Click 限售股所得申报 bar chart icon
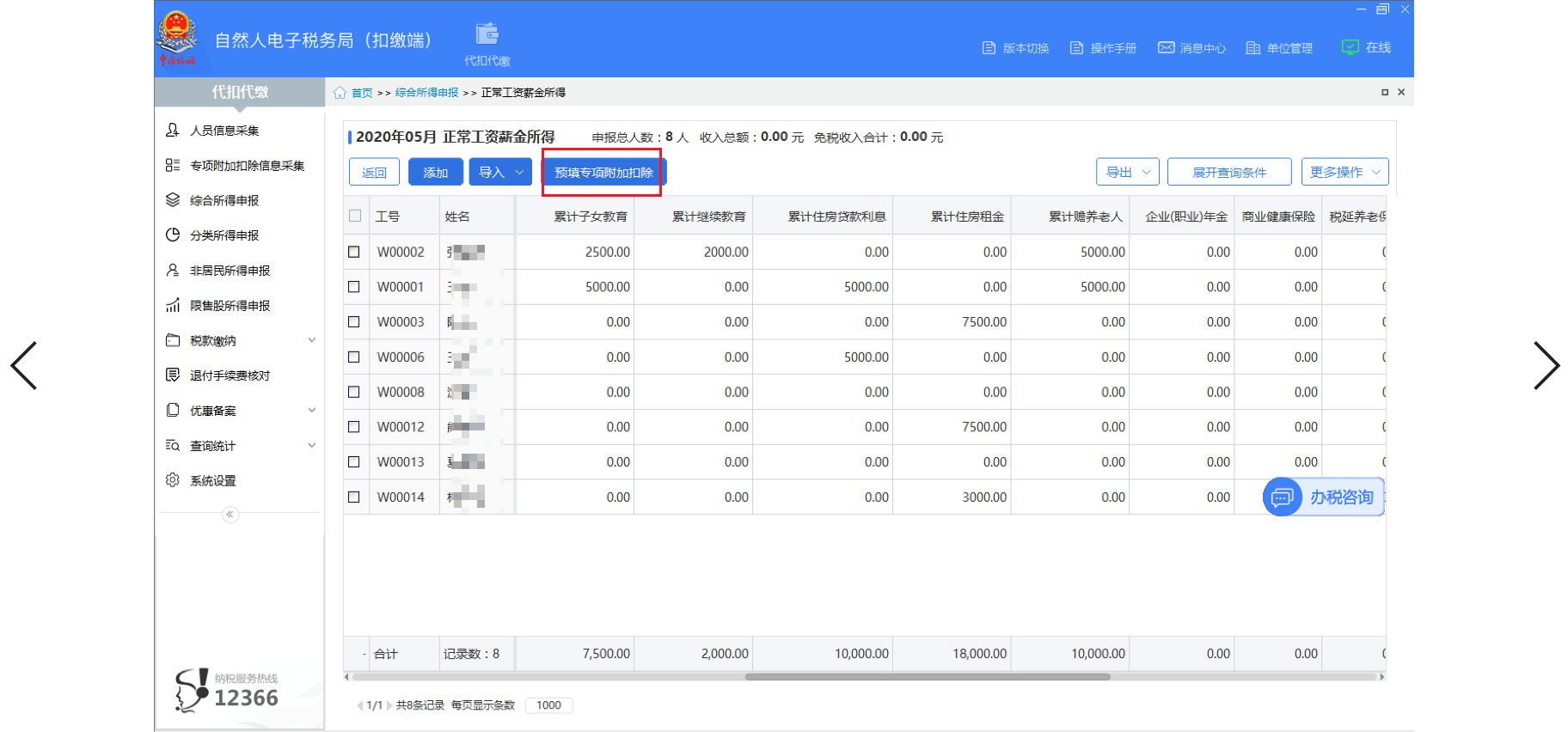Image resolution: width=1568 pixels, height=732 pixels. [x=173, y=305]
